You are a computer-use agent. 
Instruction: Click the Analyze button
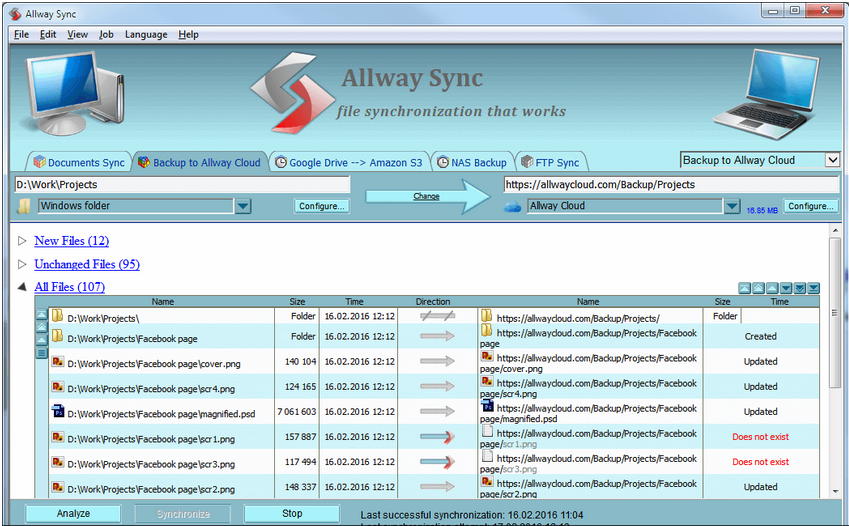pyautogui.click(x=73, y=514)
